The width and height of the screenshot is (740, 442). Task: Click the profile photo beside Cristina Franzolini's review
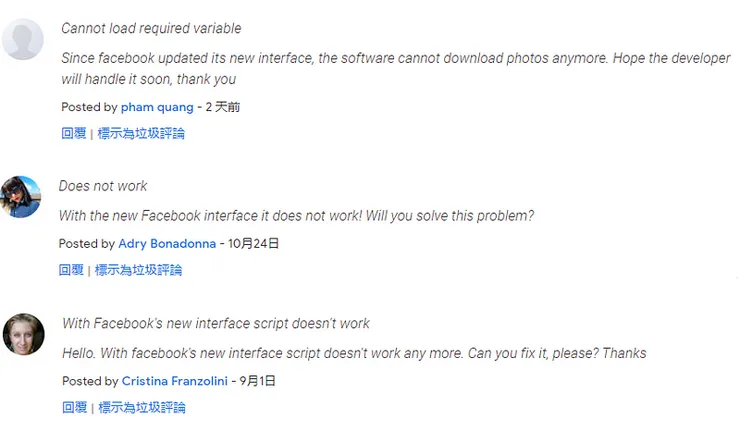(x=24, y=334)
